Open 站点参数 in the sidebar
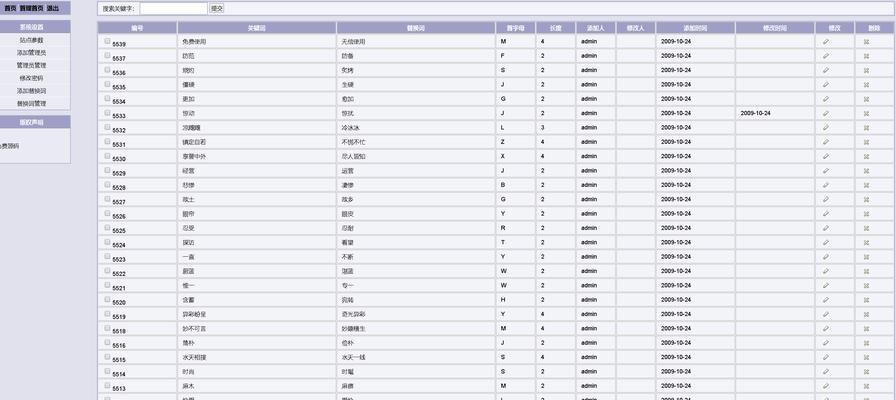Screen dimensions: 896x400 (31, 40)
